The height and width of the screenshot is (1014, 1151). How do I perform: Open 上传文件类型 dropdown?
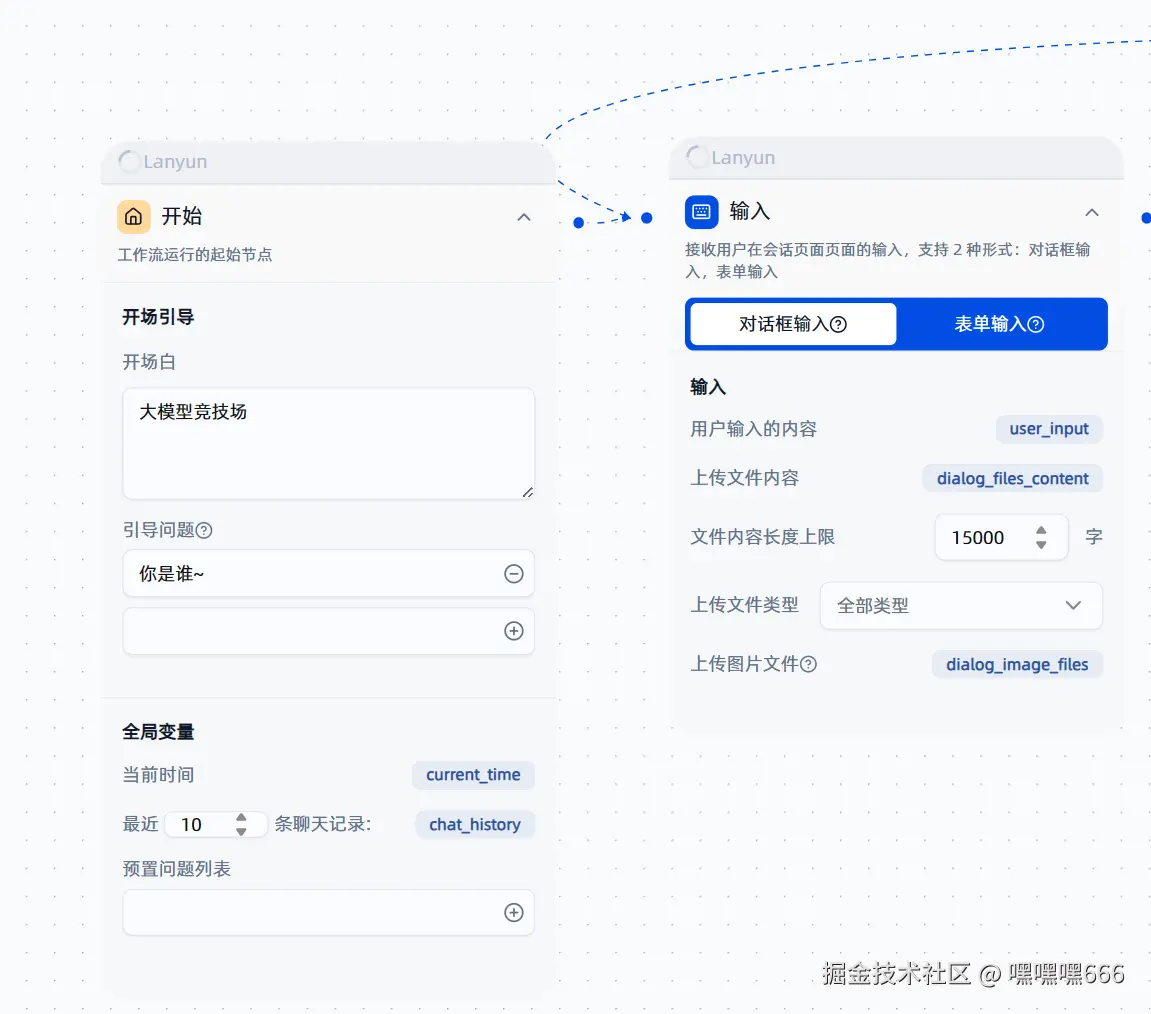click(x=961, y=606)
